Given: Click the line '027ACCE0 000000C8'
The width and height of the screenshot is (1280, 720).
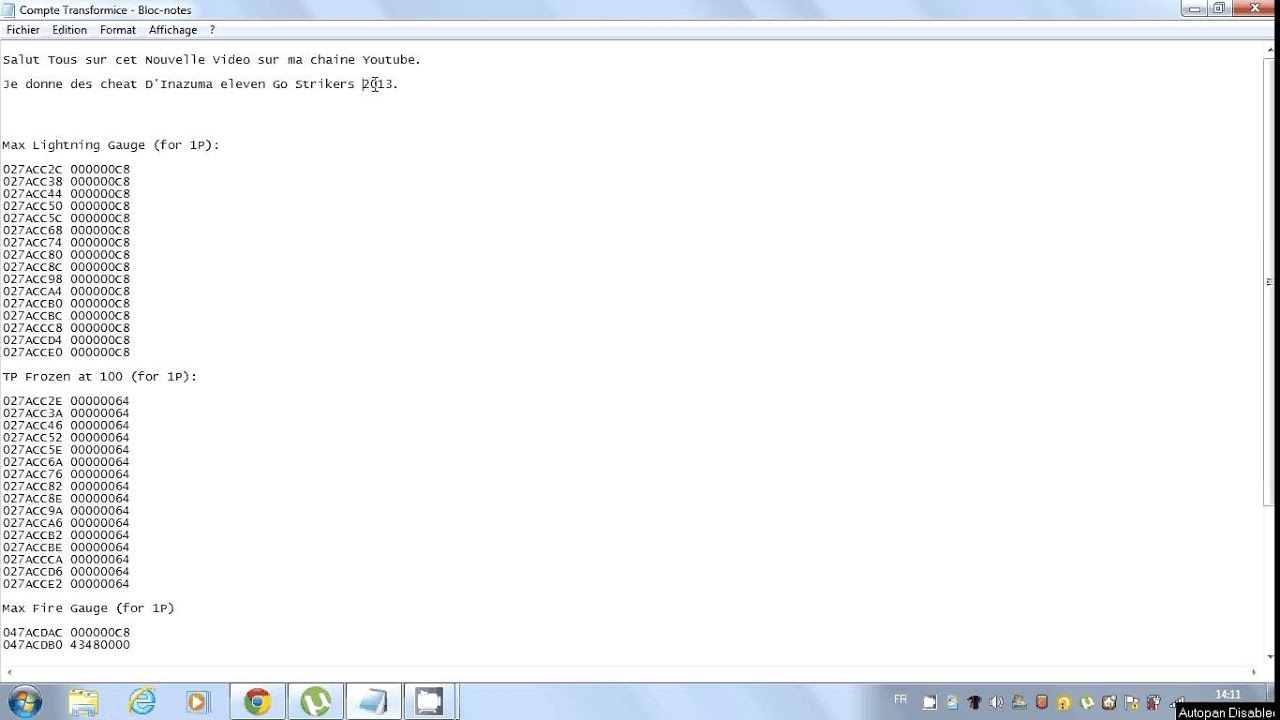Looking at the screenshot, I should [66, 353].
